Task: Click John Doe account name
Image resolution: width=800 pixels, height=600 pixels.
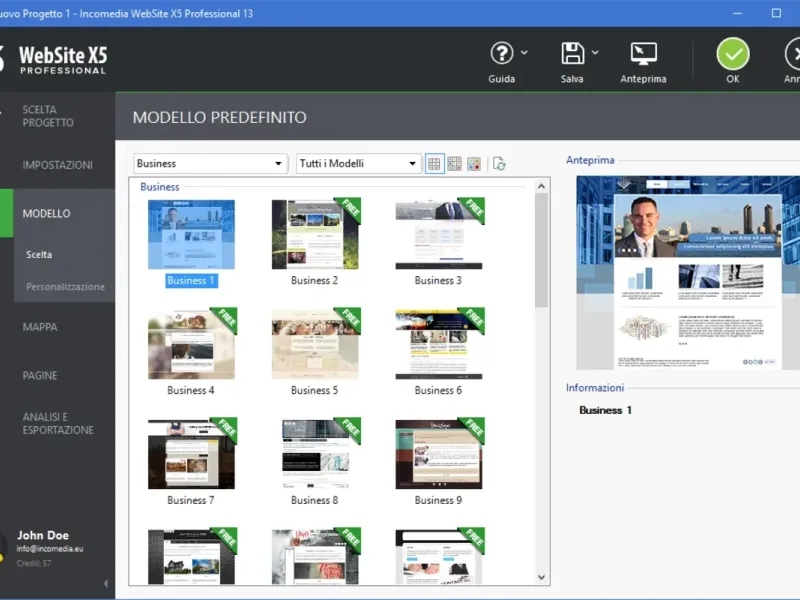Action: point(43,535)
